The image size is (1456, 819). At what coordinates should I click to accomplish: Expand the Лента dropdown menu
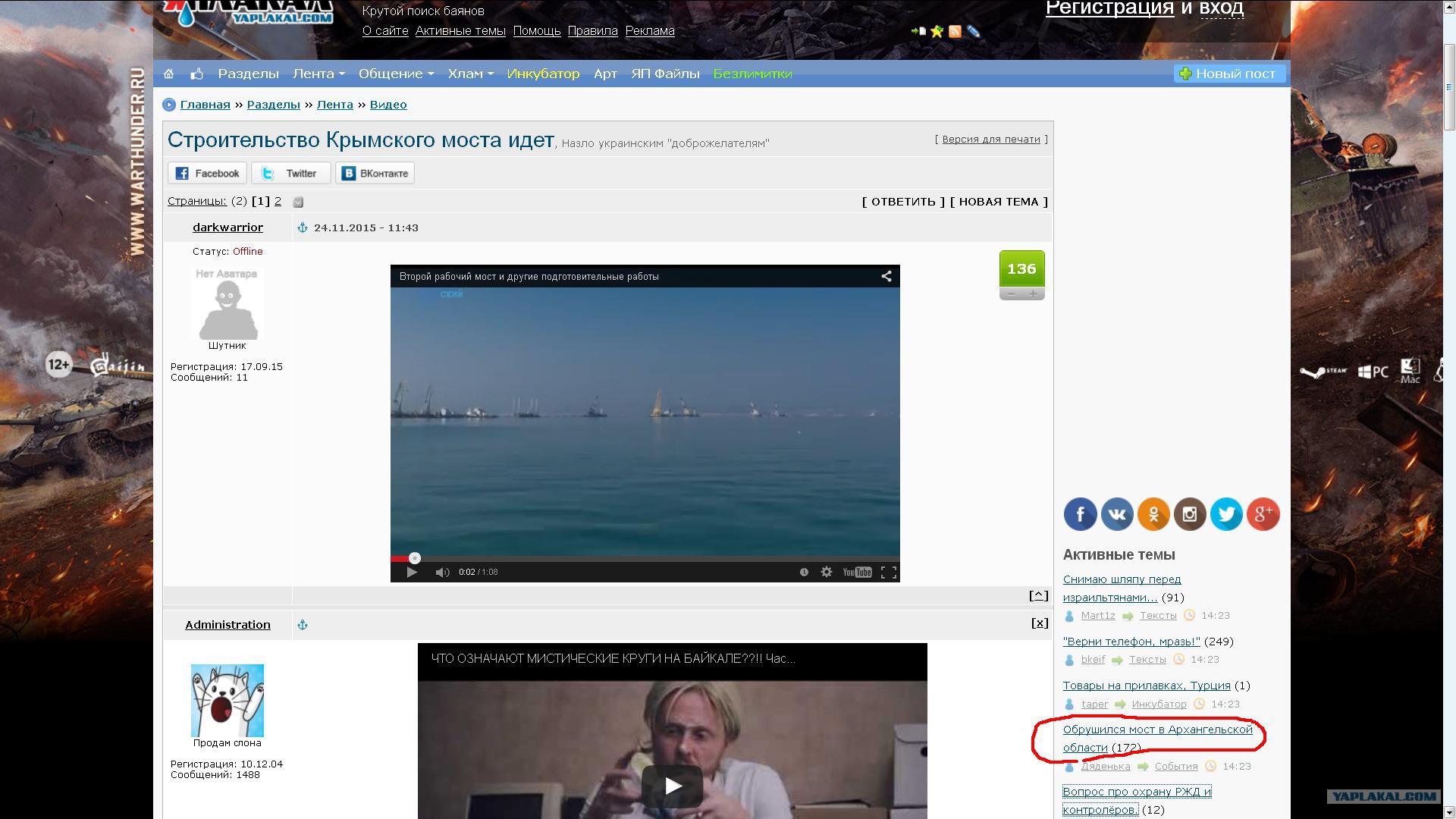click(318, 74)
